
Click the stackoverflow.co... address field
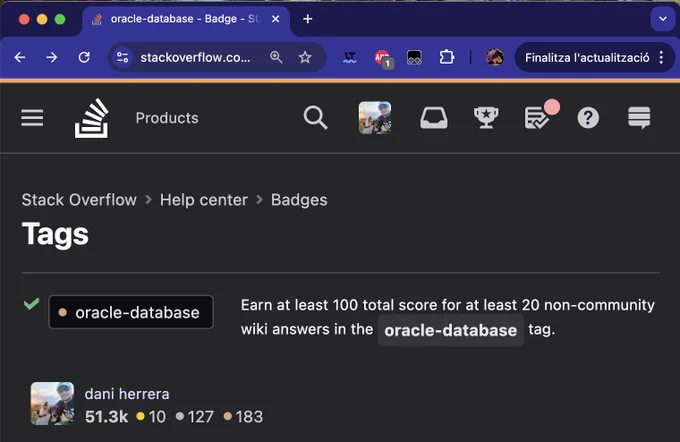point(195,57)
